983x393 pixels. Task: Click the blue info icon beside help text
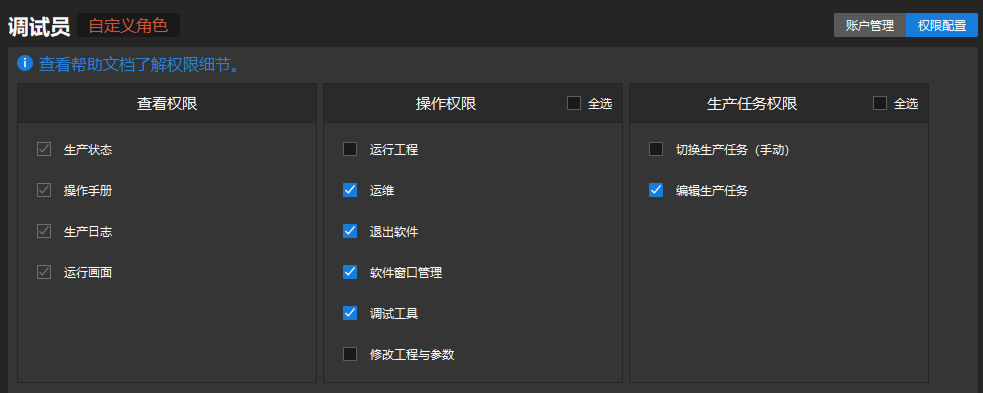coord(24,63)
